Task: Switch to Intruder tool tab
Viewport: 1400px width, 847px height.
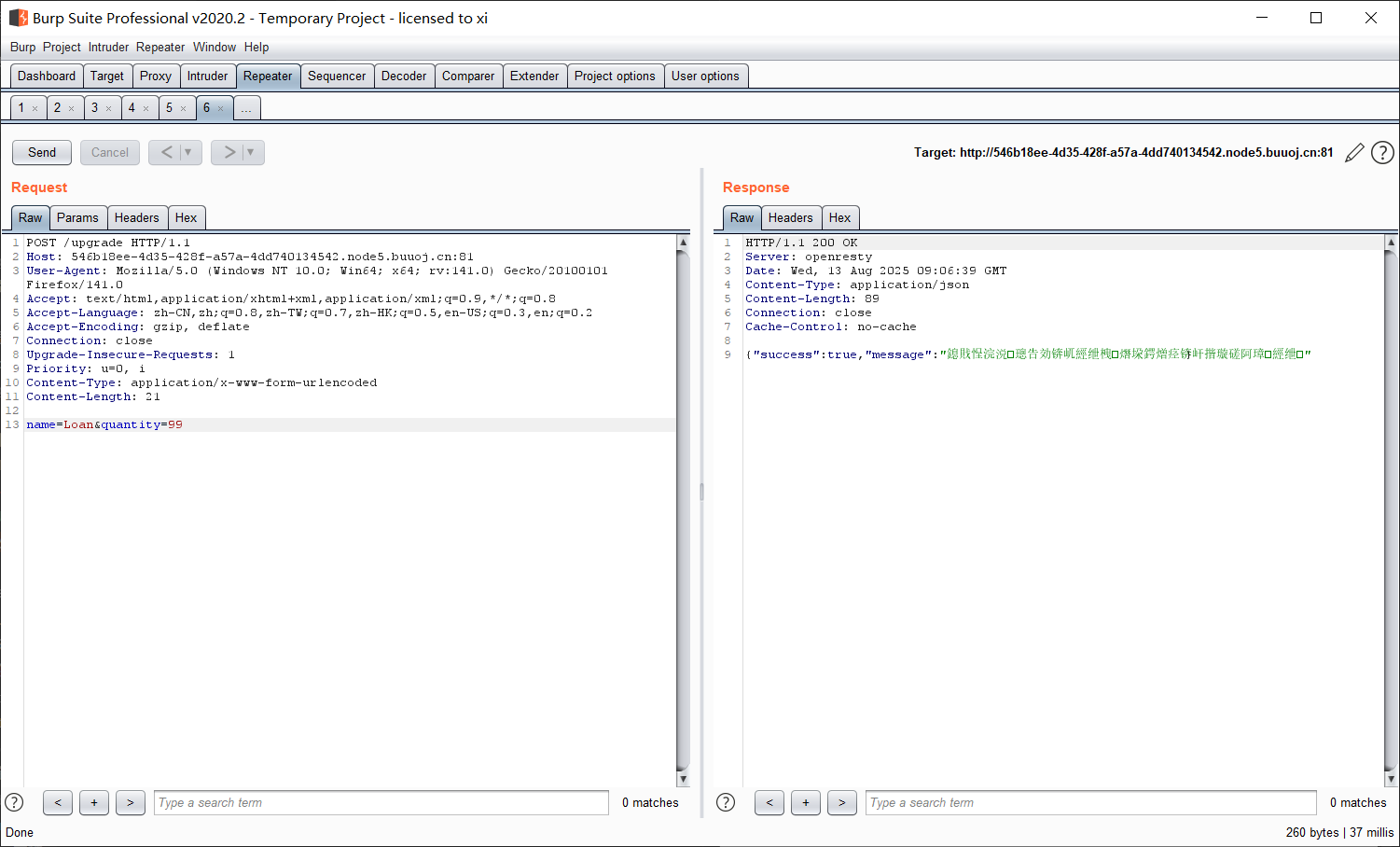Action: 207,76
